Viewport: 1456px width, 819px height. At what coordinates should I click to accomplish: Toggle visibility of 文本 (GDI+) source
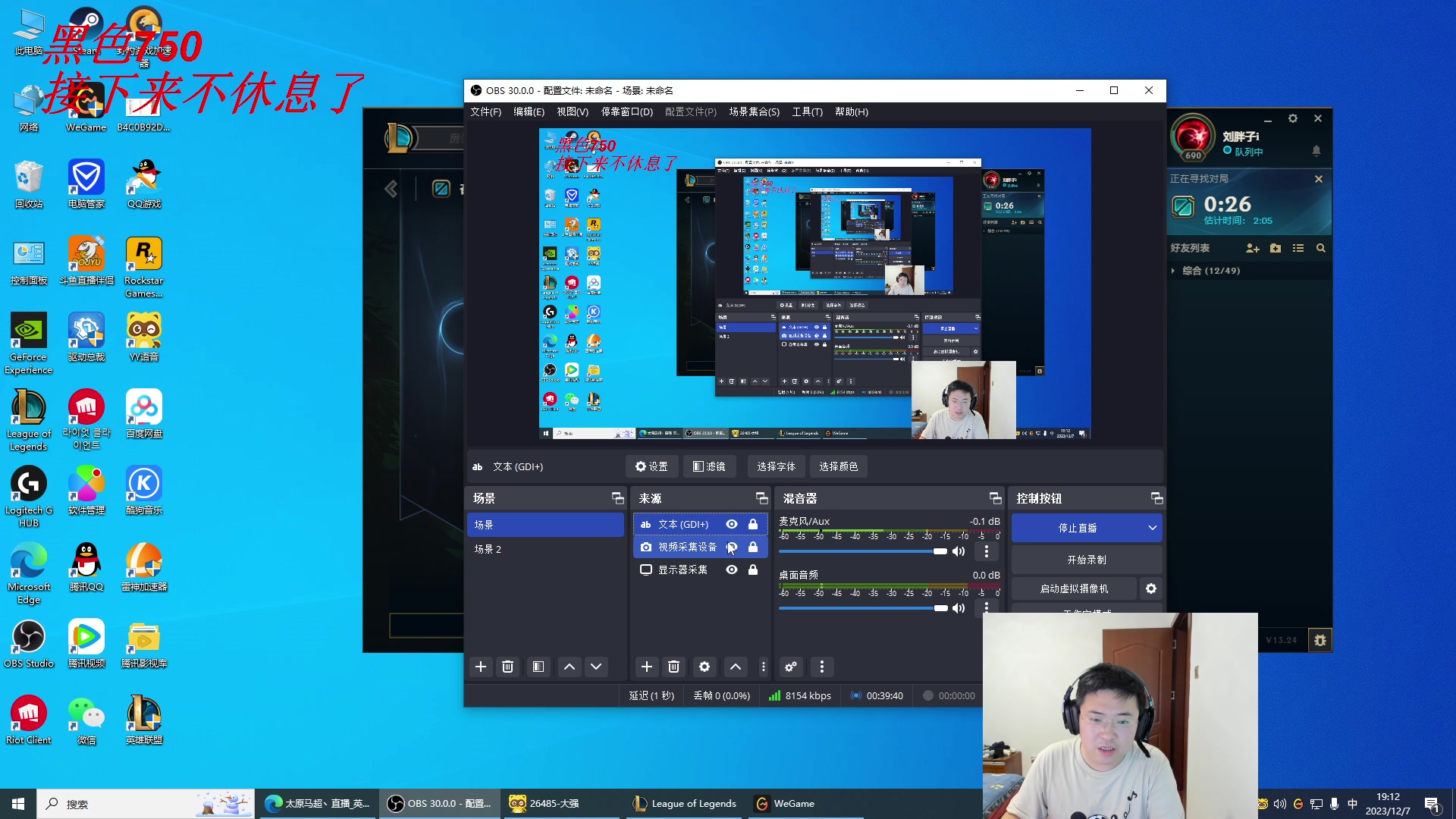(x=732, y=524)
